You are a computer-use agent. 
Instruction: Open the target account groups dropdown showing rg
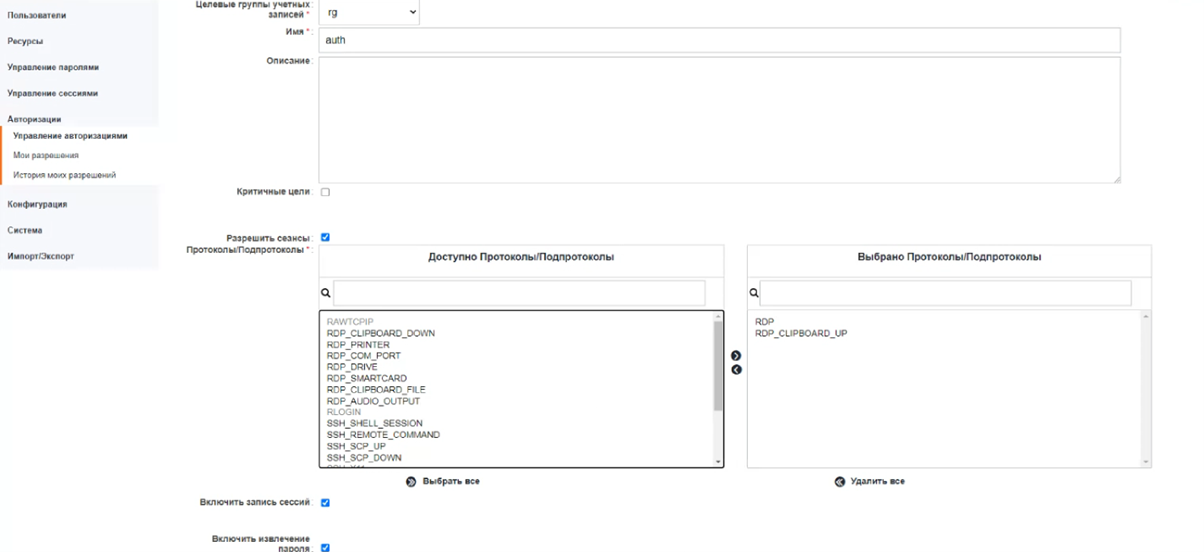click(369, 12)
